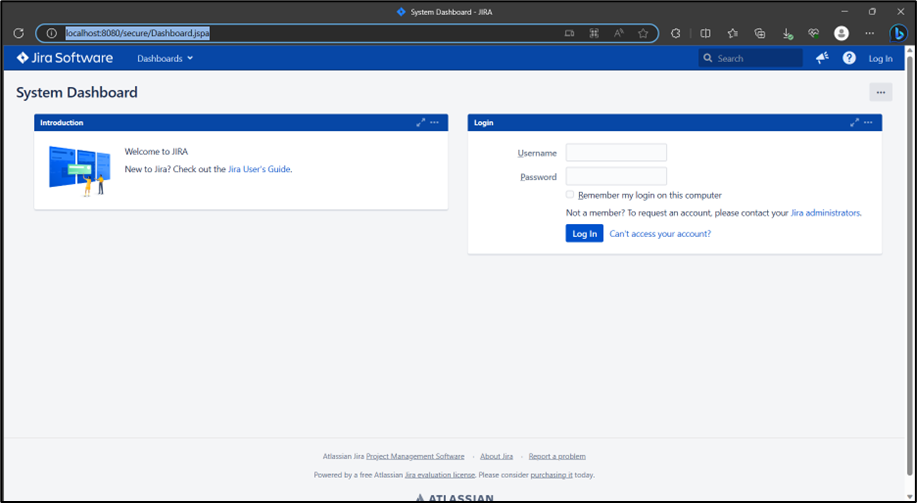This screenshot has height=503, width=917.
Task: Click the address bar URL
Action: click(137, 33)
